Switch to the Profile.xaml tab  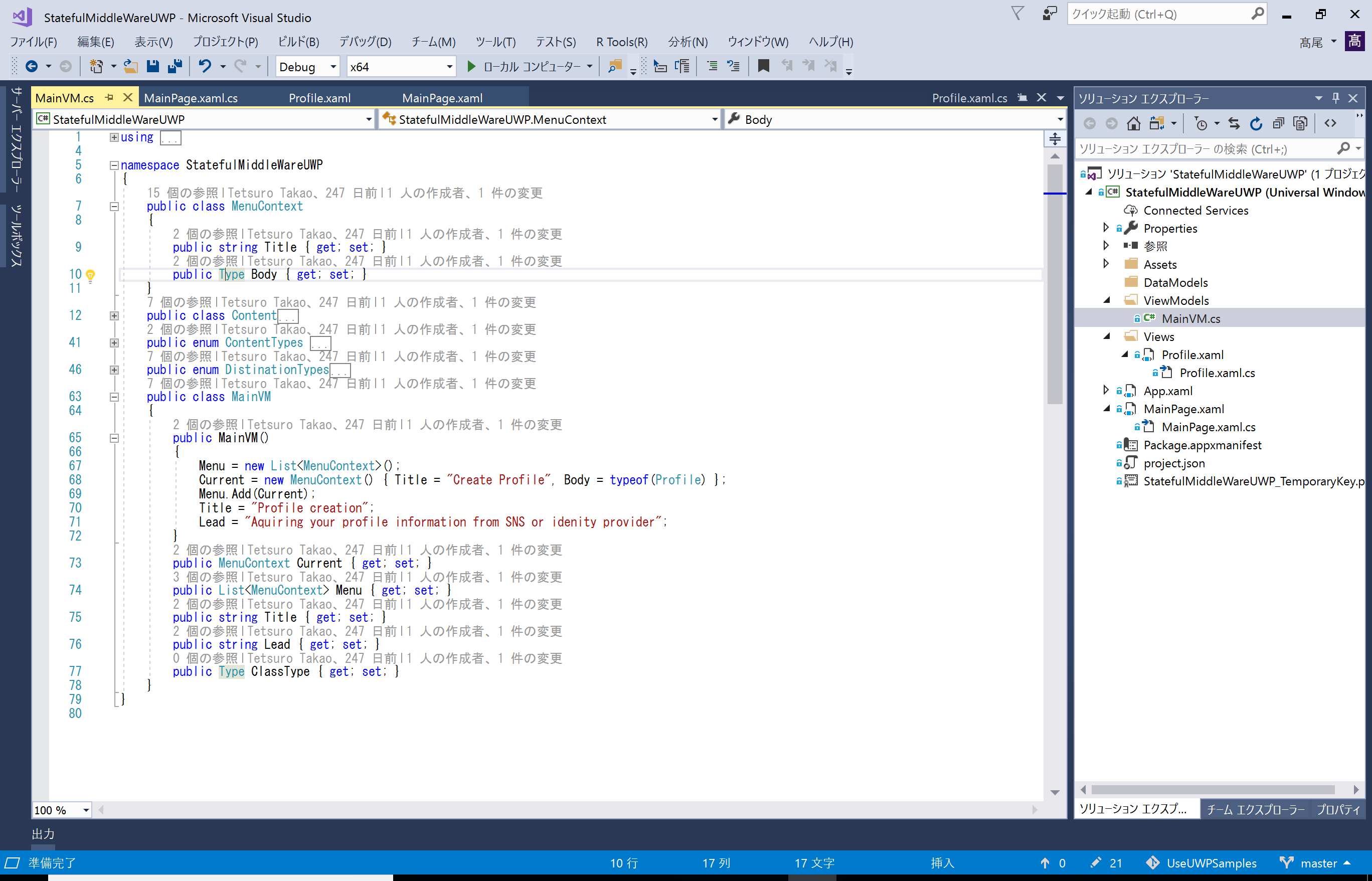319,98
